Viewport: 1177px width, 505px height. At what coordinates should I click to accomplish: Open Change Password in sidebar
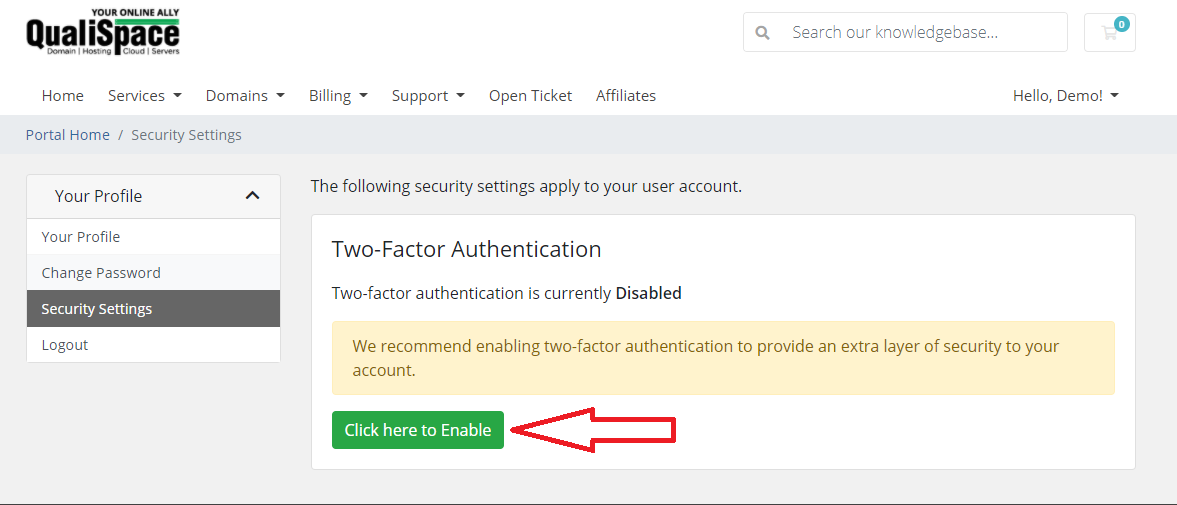101,273
